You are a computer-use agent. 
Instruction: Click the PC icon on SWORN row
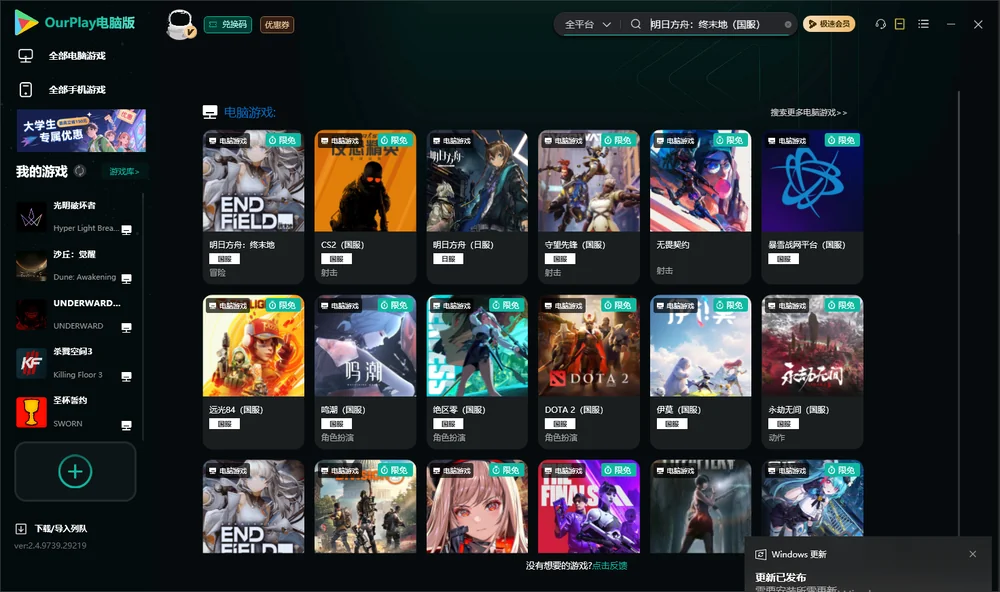[126, 426]
